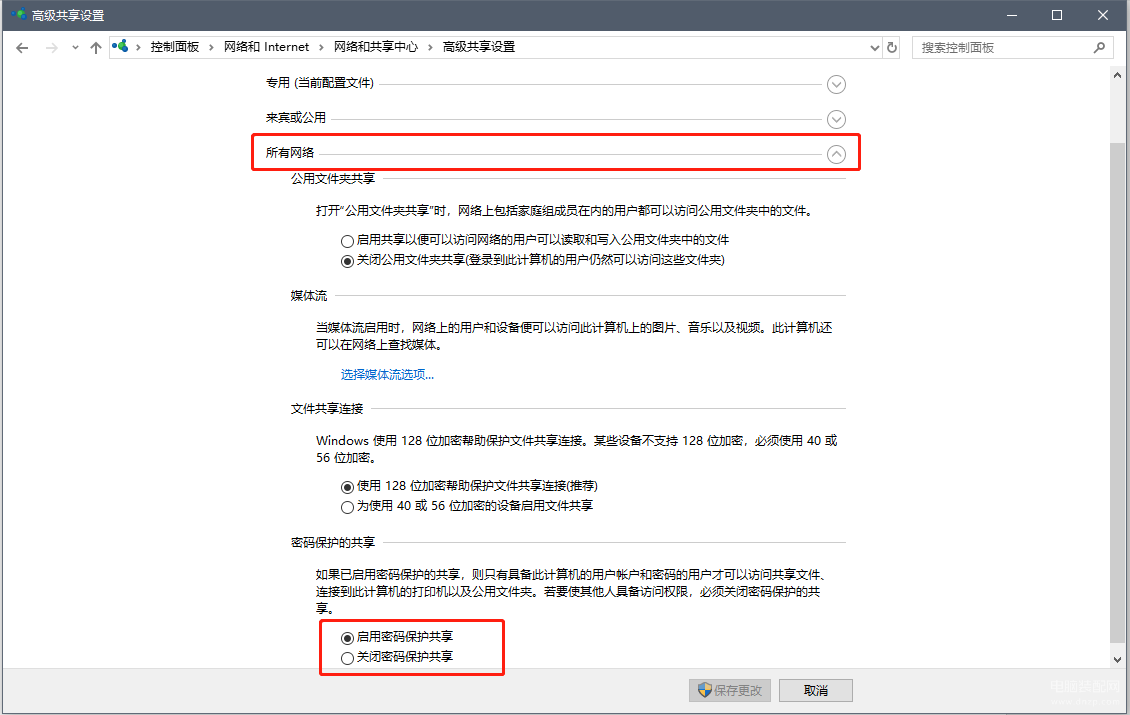The width and height of the screenshot is (1130, 715).
Task: Expand breadcrumb arrow after 网络和 Internet
Action: coord(321,48)
